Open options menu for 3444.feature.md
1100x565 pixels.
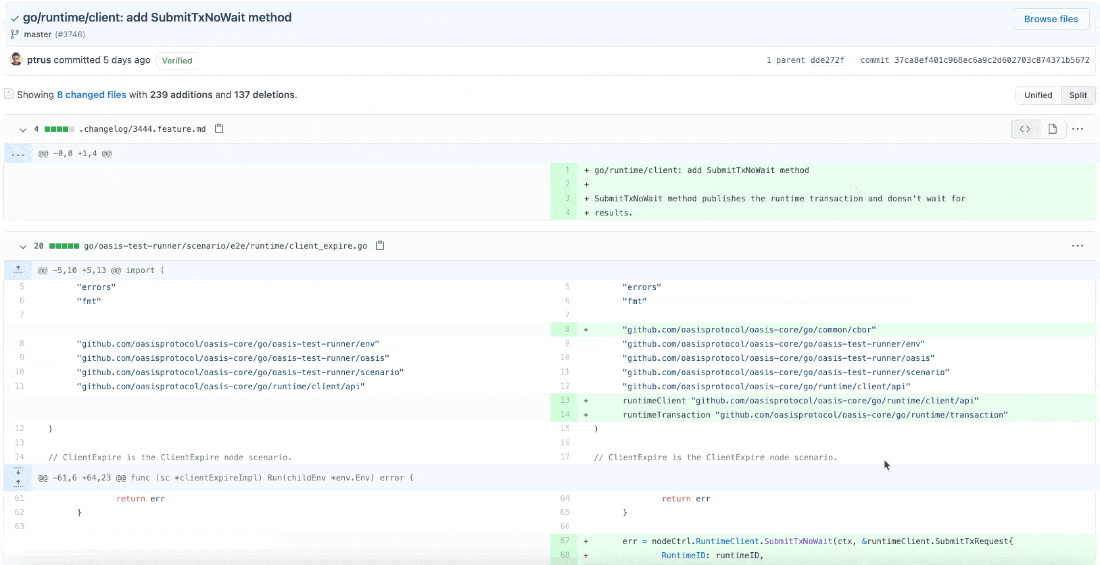[1078, 129]
